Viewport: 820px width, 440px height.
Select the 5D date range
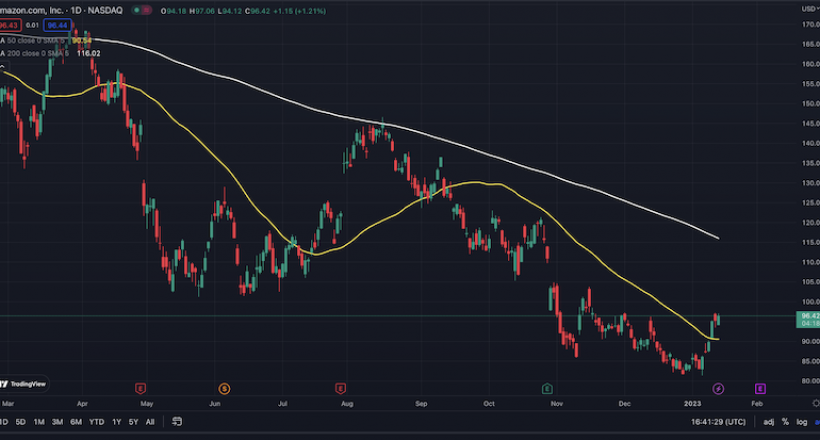(x=20, y=422)
